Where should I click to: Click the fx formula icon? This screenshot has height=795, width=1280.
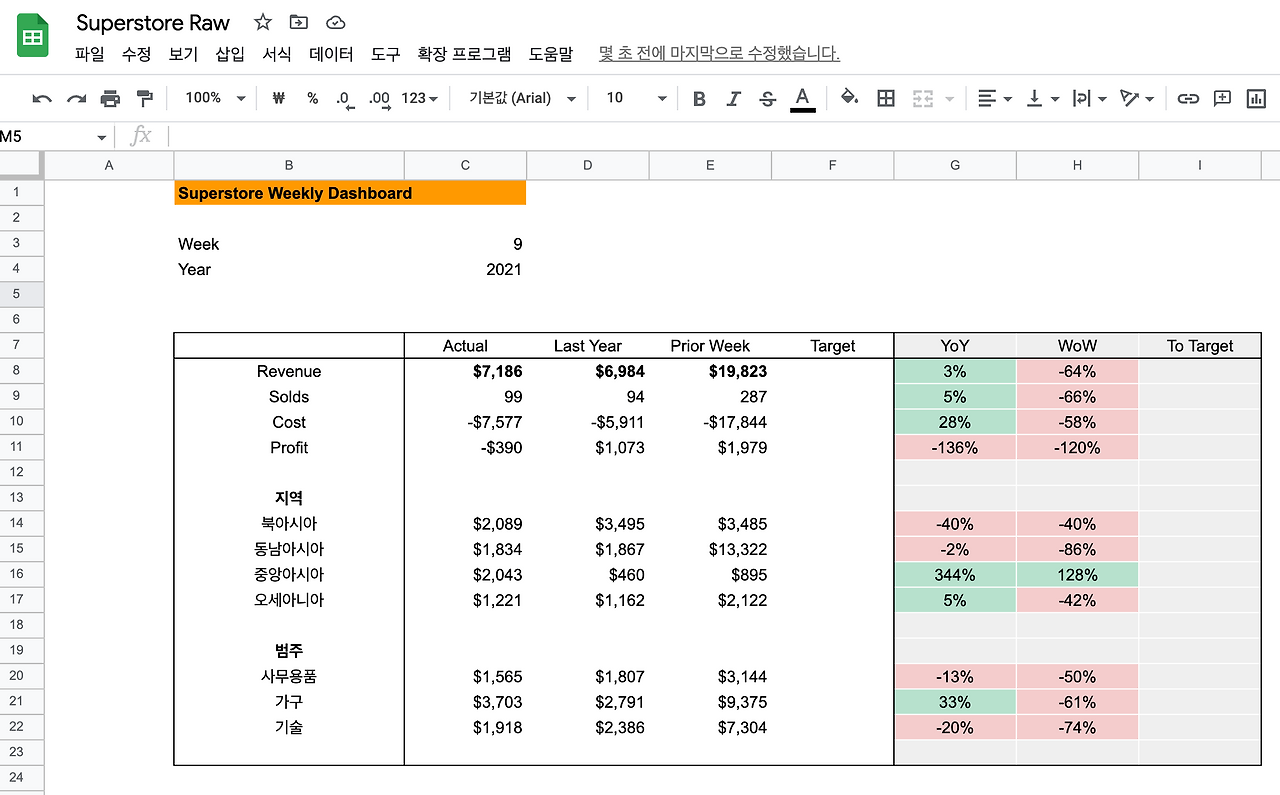tap(141, 136)
